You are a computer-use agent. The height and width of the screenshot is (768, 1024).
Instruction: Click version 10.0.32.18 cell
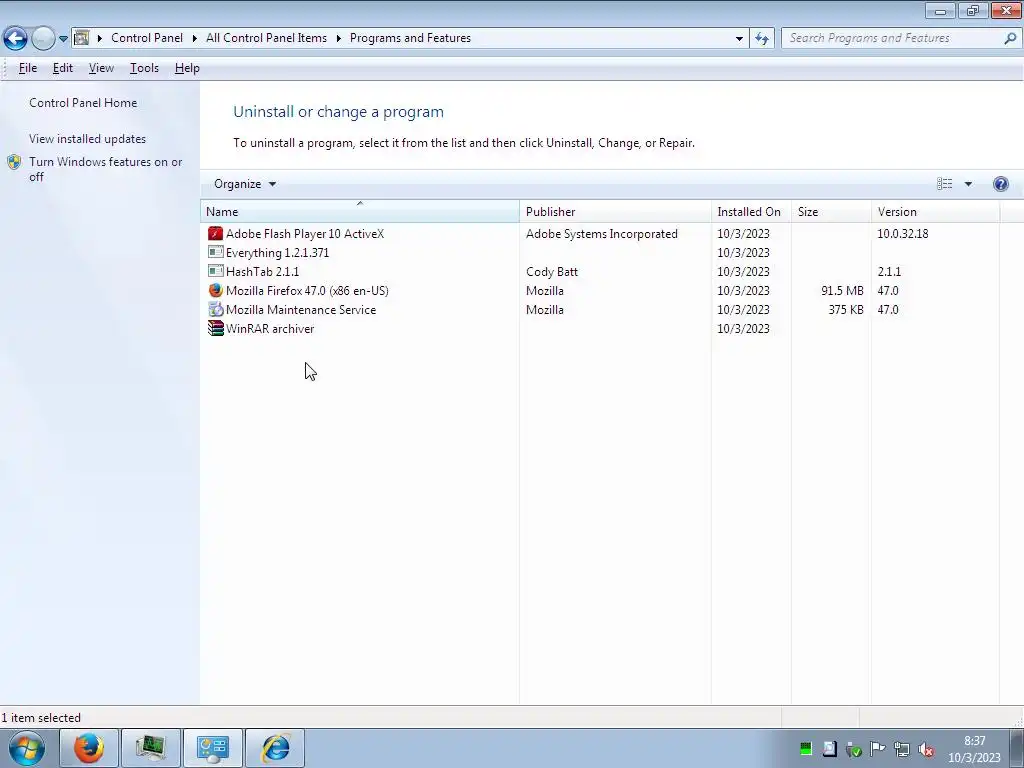(x=903, y=234)
